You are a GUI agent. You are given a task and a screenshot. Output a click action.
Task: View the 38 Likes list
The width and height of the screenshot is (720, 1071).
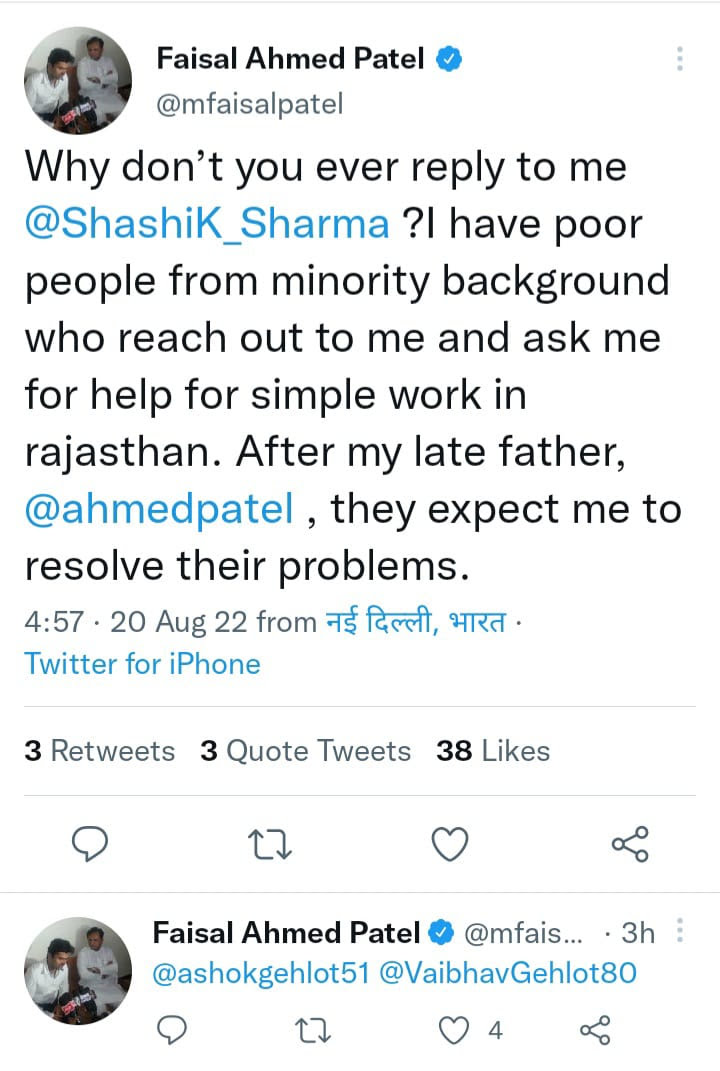pos(493,751)
